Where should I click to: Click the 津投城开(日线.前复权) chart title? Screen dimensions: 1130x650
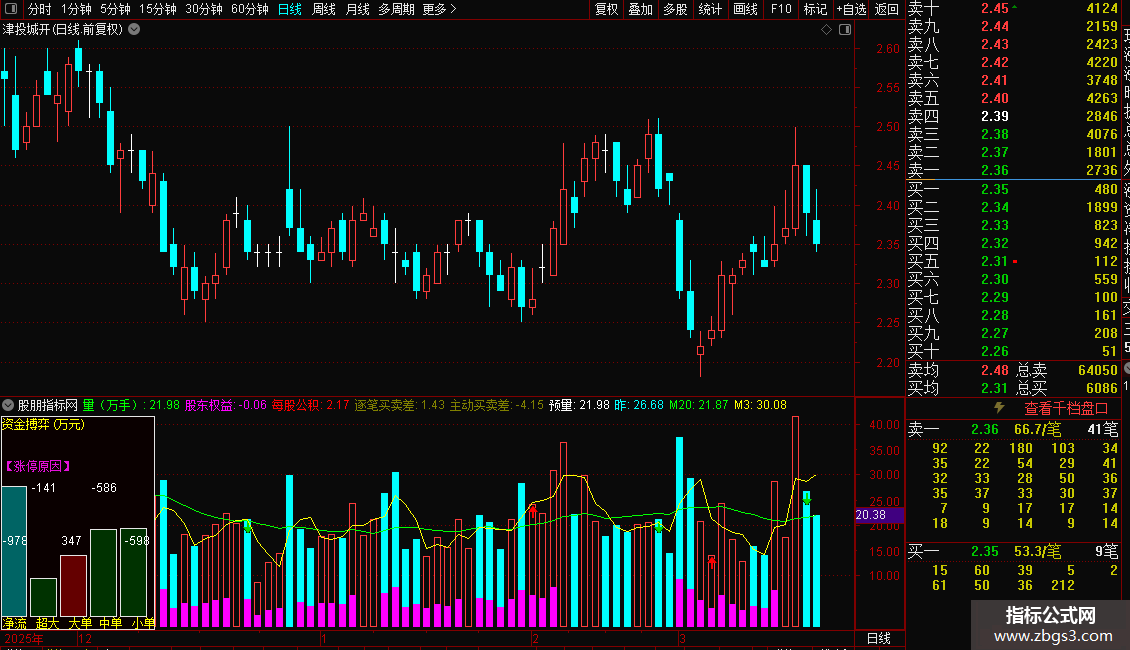tap(63, 30)
